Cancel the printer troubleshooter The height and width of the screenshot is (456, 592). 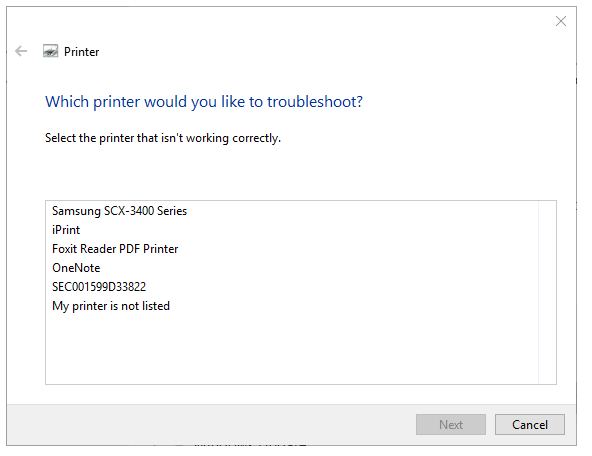pyautogui.click(x=530, y=425)
